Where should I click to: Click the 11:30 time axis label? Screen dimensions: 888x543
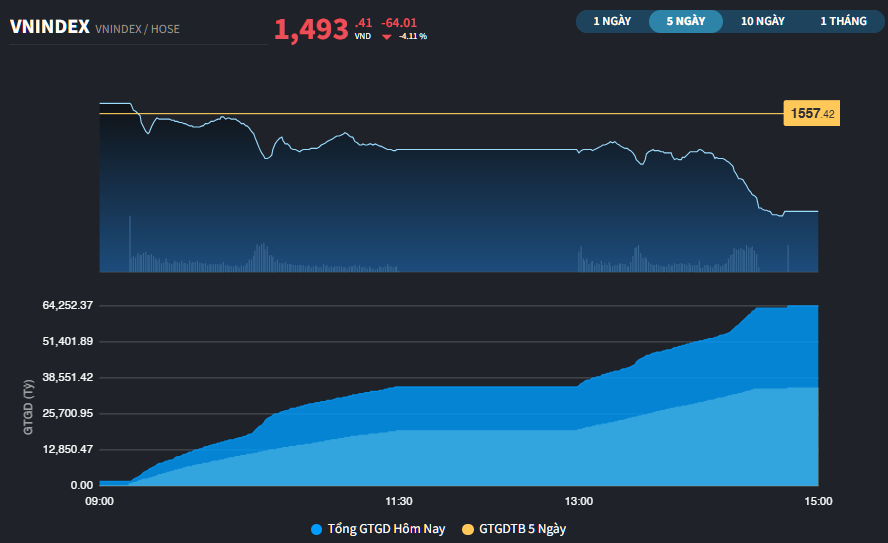coord(399,501)
